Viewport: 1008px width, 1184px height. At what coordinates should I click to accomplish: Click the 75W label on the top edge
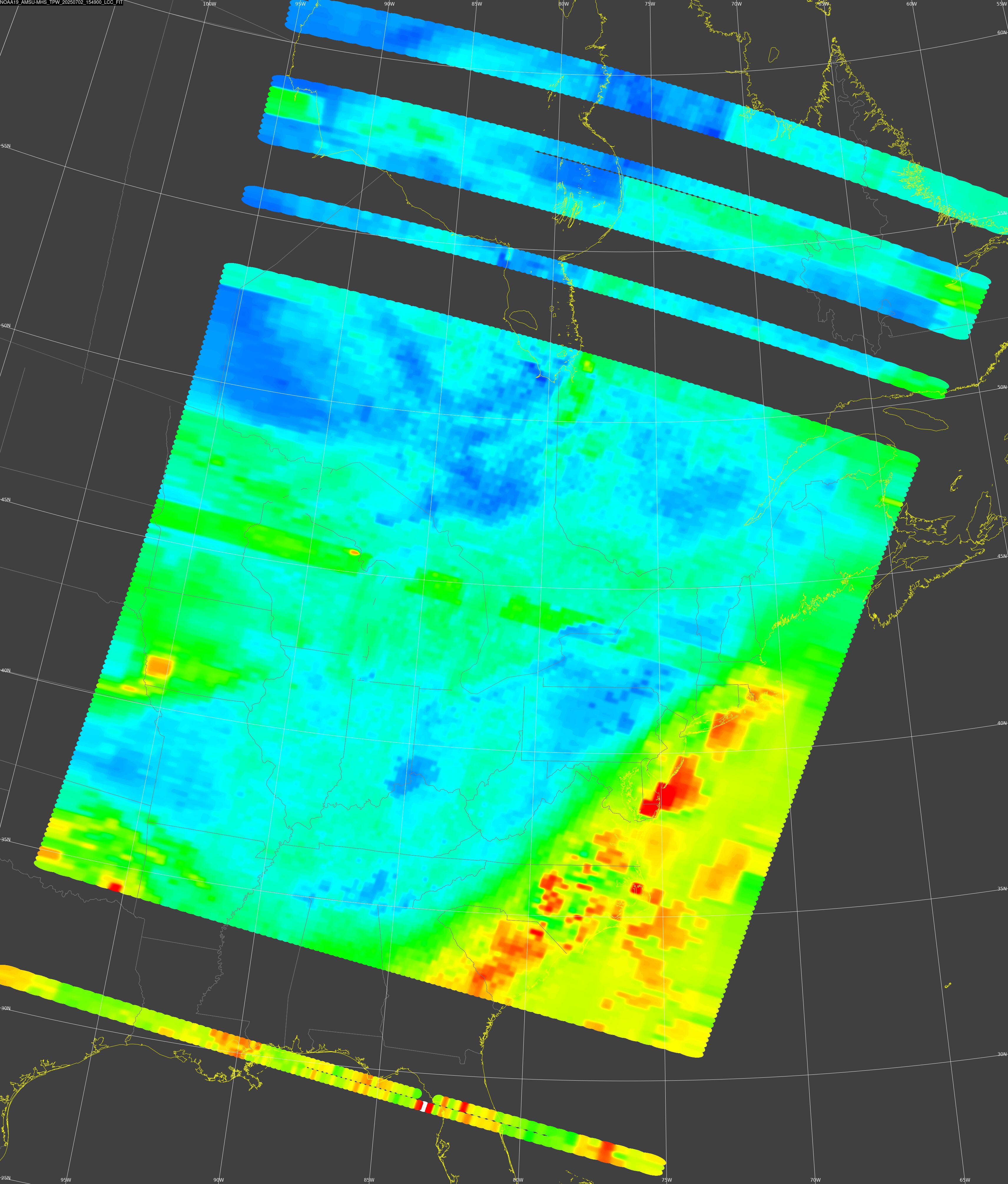click(650, 4)
